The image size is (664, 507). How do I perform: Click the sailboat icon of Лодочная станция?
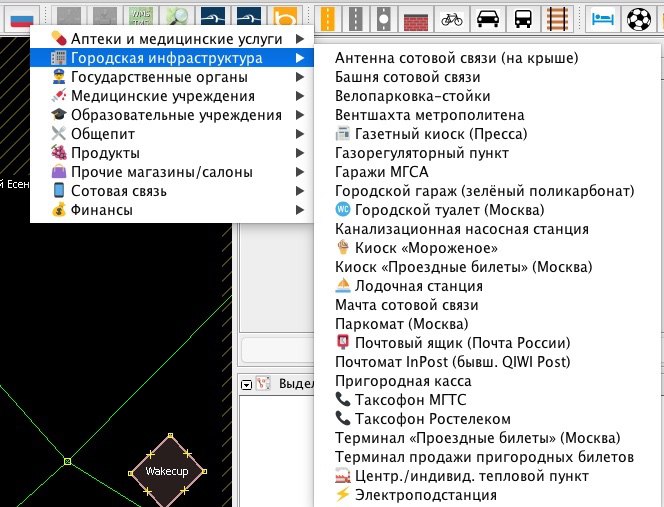coord(343,285)
